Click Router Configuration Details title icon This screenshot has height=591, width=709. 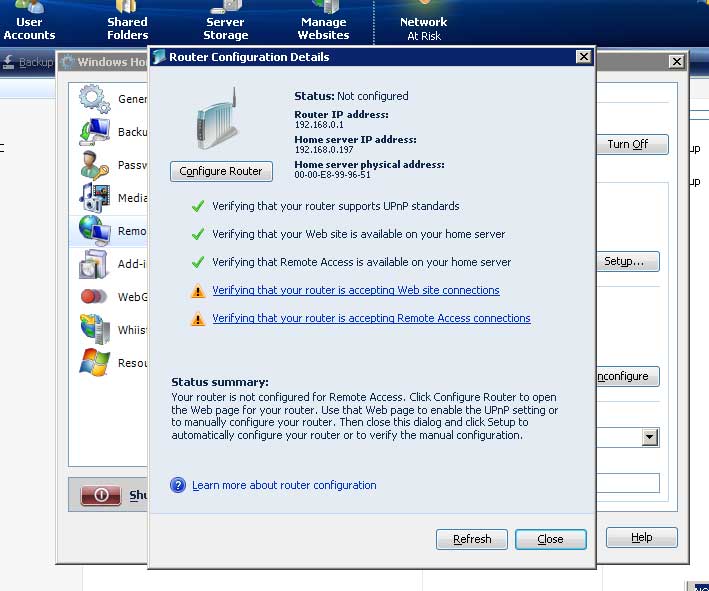coord(159,57)
